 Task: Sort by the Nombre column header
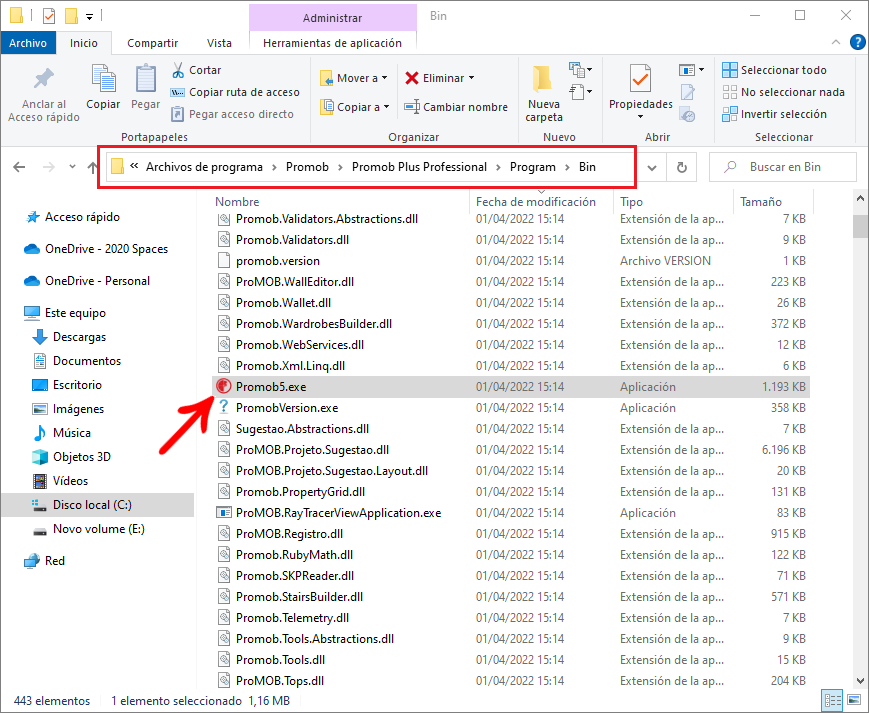(237, 202)
